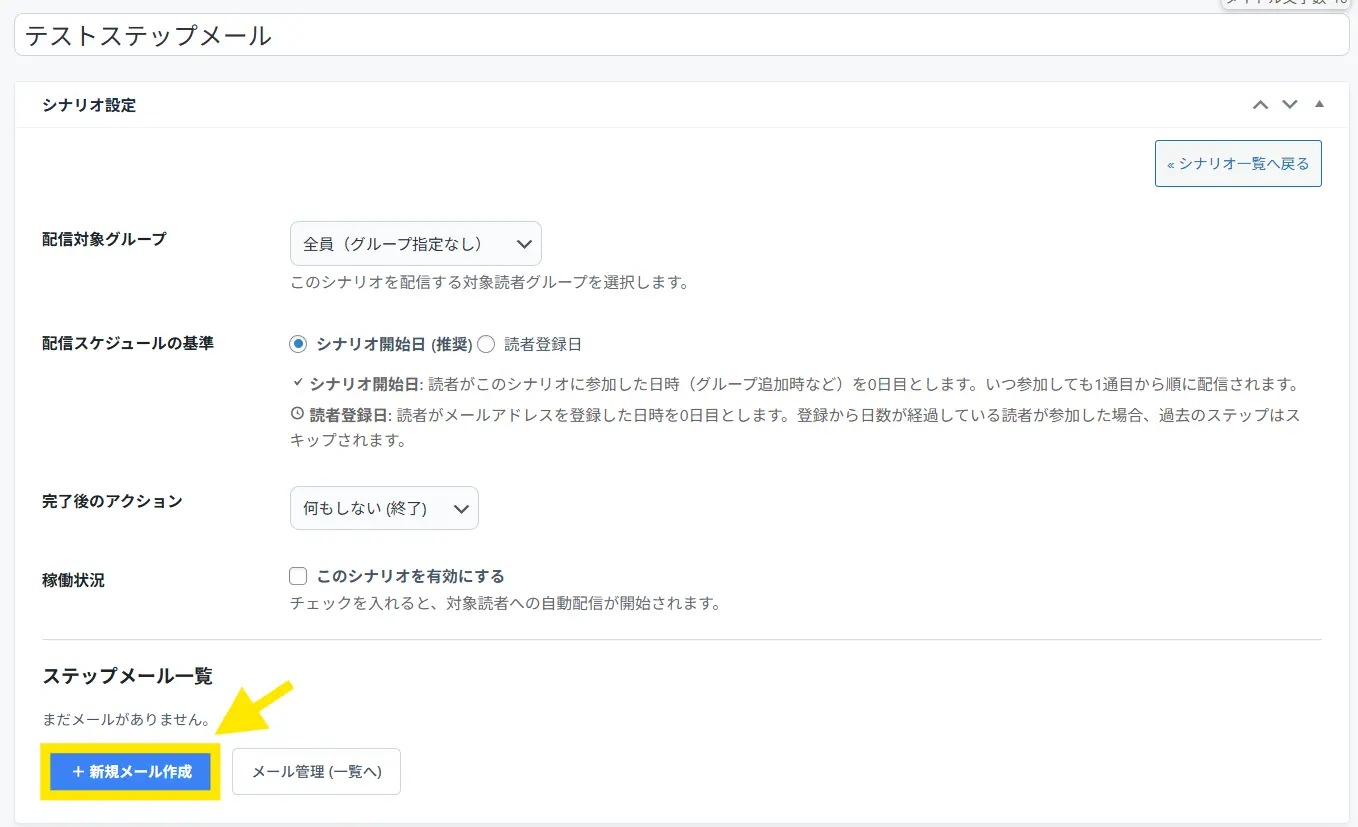The image size is (1358, 827).
Task: Select the シナリオ開始日 (推奨) radio button
Action: pyautogui.click(x=298, y=344)
